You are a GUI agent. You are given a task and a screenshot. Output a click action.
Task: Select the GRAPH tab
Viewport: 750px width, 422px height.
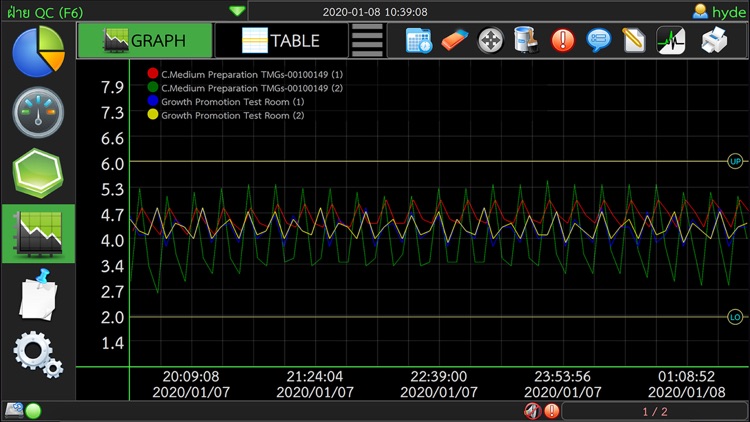145,41
